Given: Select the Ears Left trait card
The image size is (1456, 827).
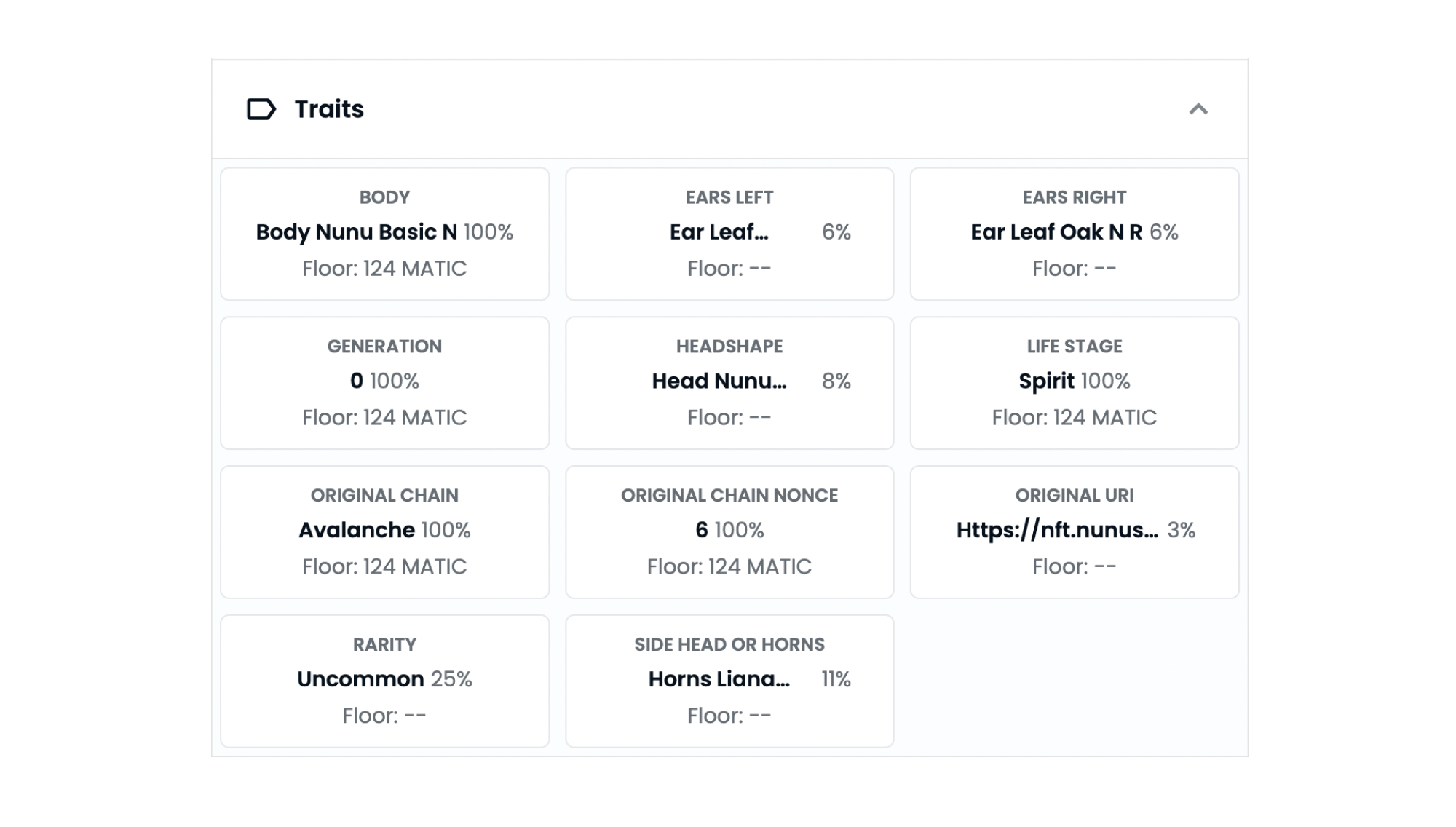Looking at the screenshot, I should tap(729, 234).
